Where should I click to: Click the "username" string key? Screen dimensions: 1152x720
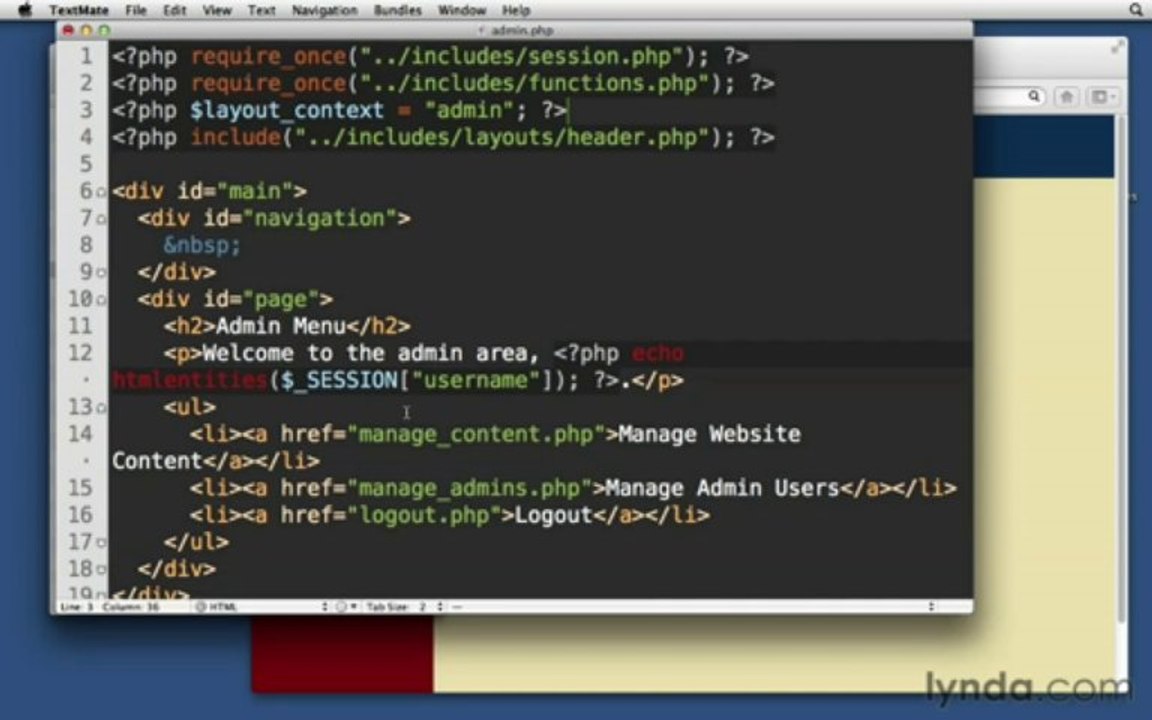pos(475,381)
